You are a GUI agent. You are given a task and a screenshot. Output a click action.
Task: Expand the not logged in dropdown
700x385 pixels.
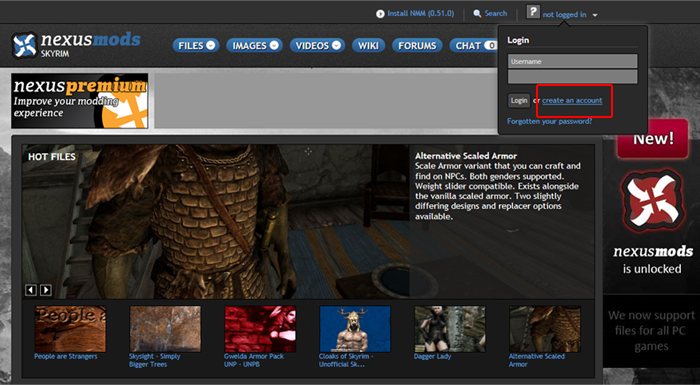tap(595, 15)
